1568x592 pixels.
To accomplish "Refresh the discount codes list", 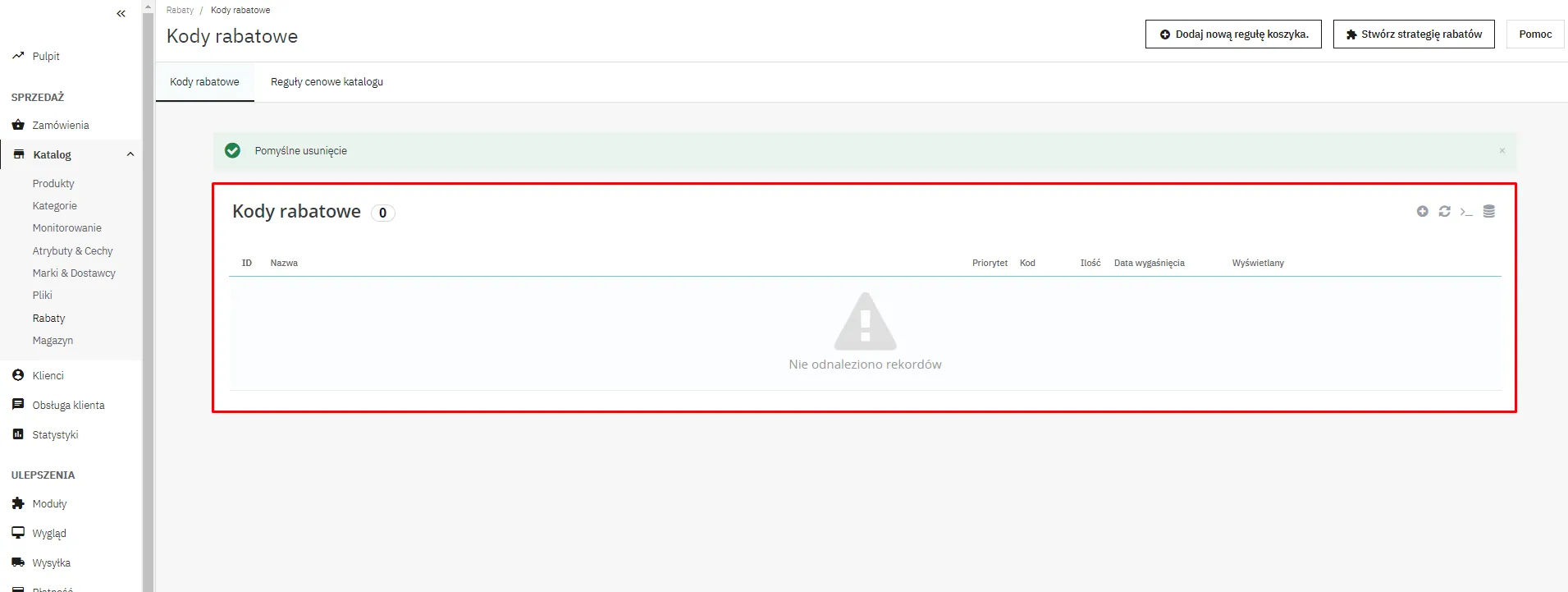I will (x=1444, y=212).
